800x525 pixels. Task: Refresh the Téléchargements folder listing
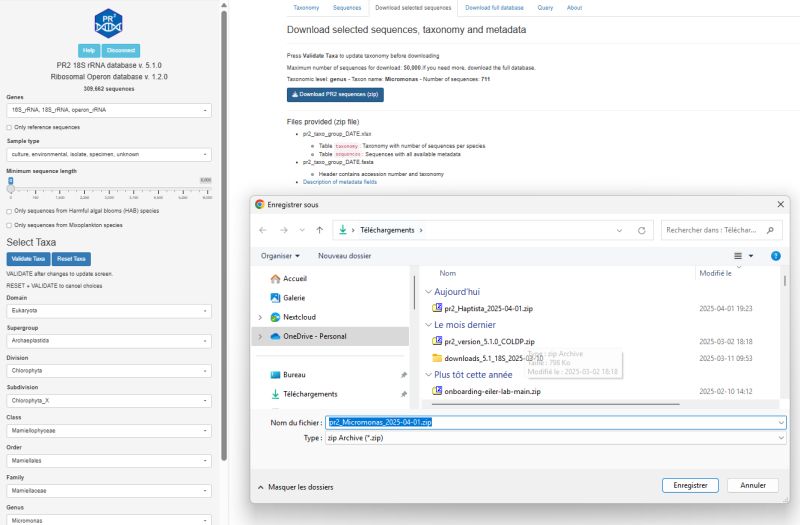pos(641,230)
